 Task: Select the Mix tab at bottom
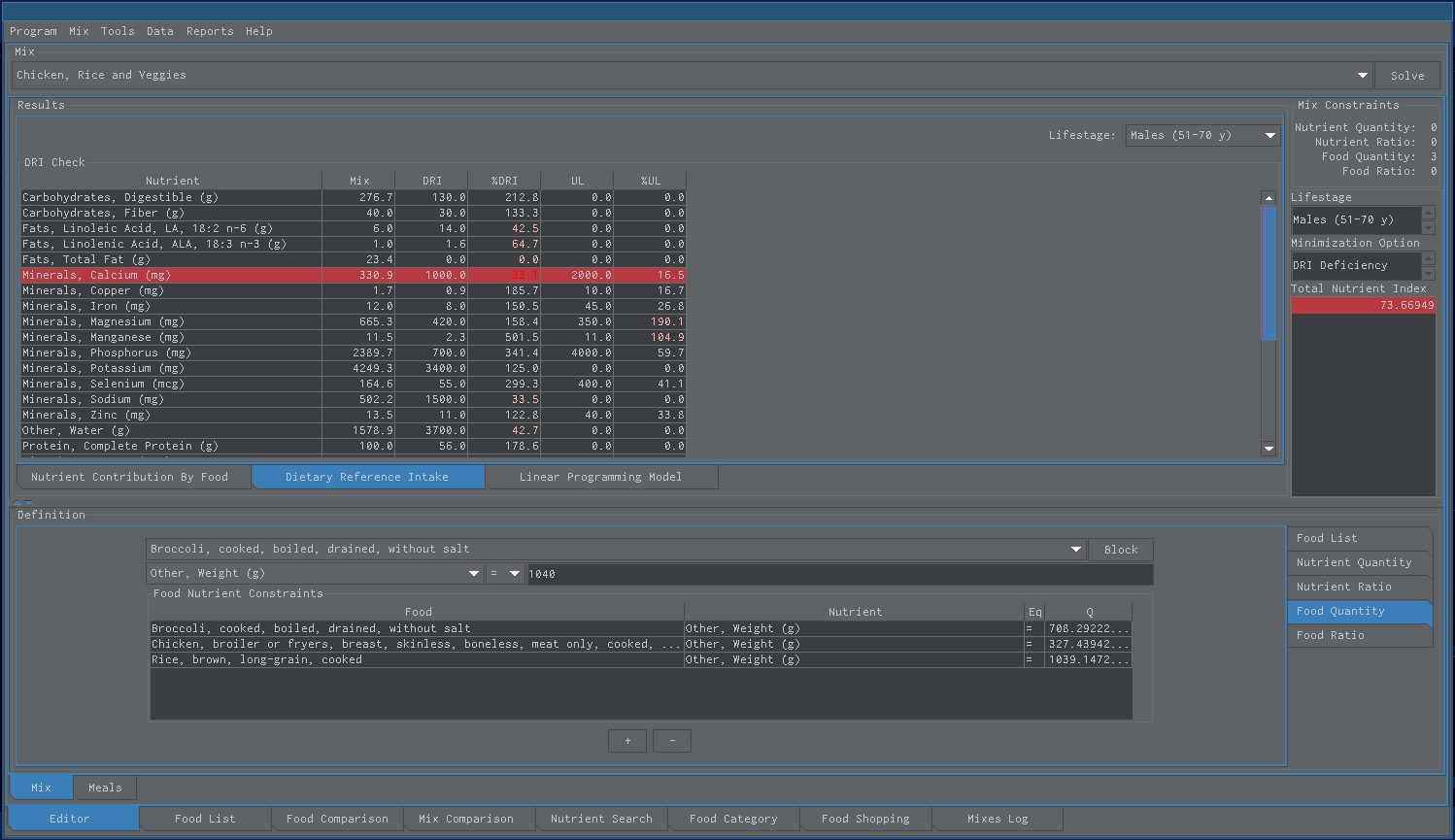(41, 788)
